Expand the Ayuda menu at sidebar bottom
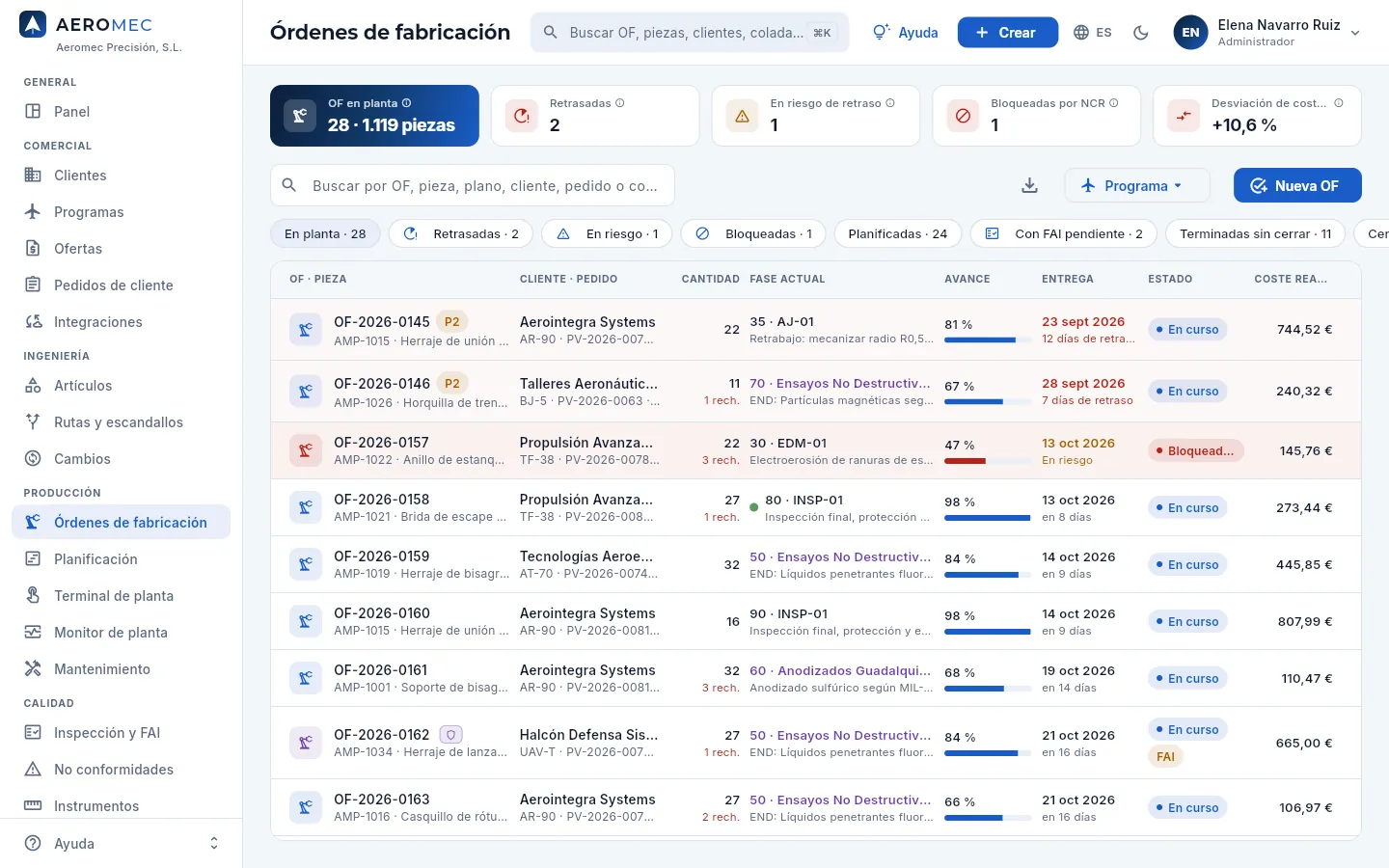1389x868 pixels. (x=121, y=843)
